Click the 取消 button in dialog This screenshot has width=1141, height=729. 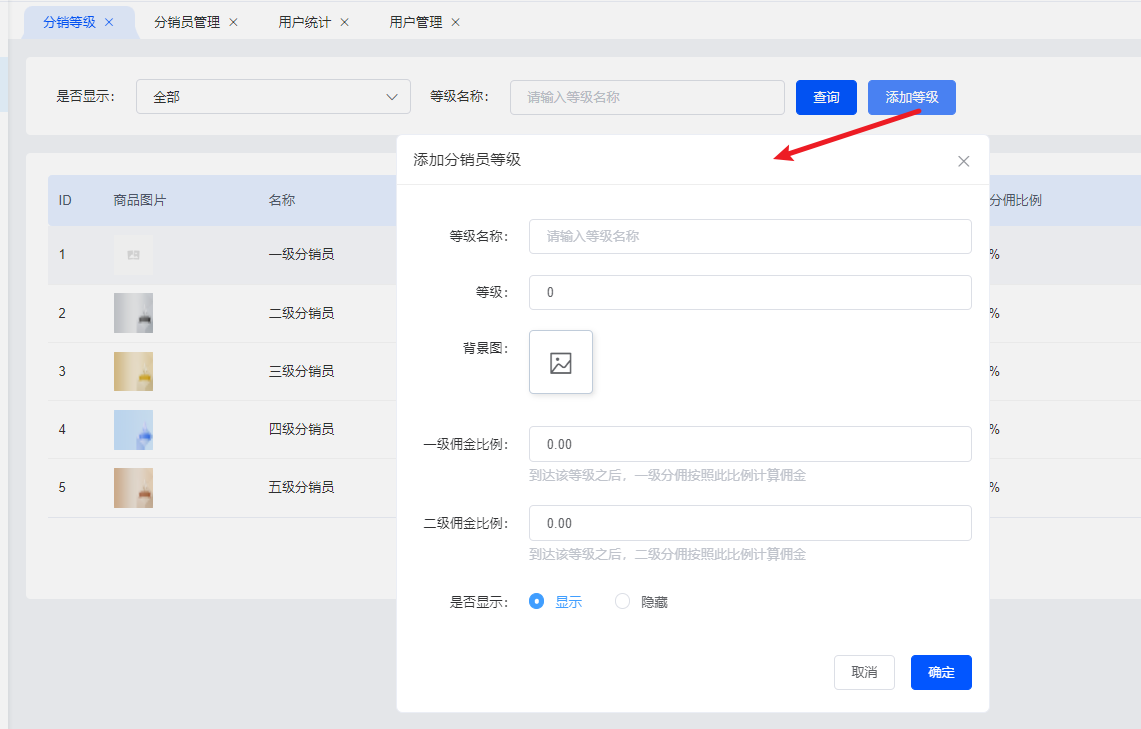[x=864, y=672]
